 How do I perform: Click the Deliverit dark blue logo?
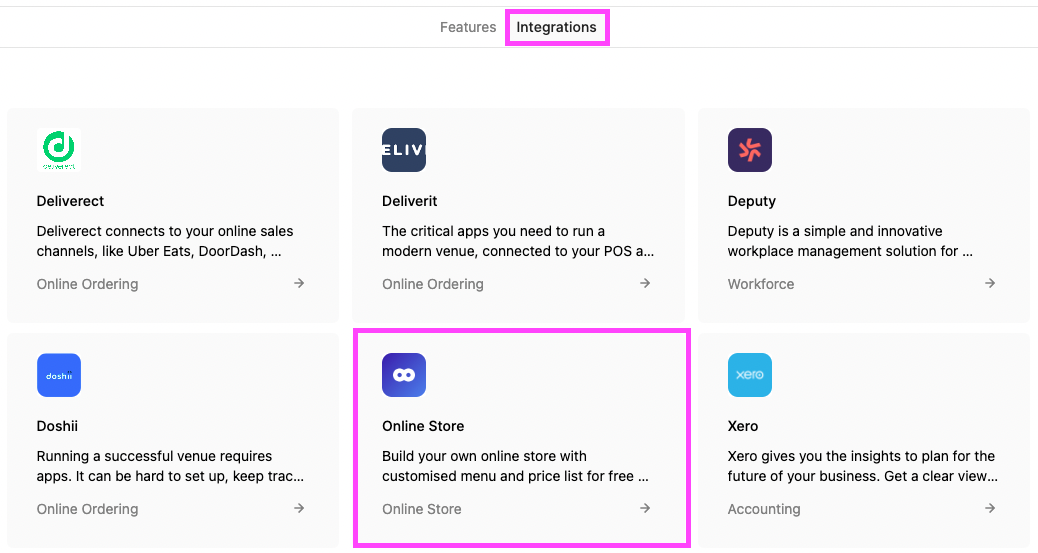point(404,150)
